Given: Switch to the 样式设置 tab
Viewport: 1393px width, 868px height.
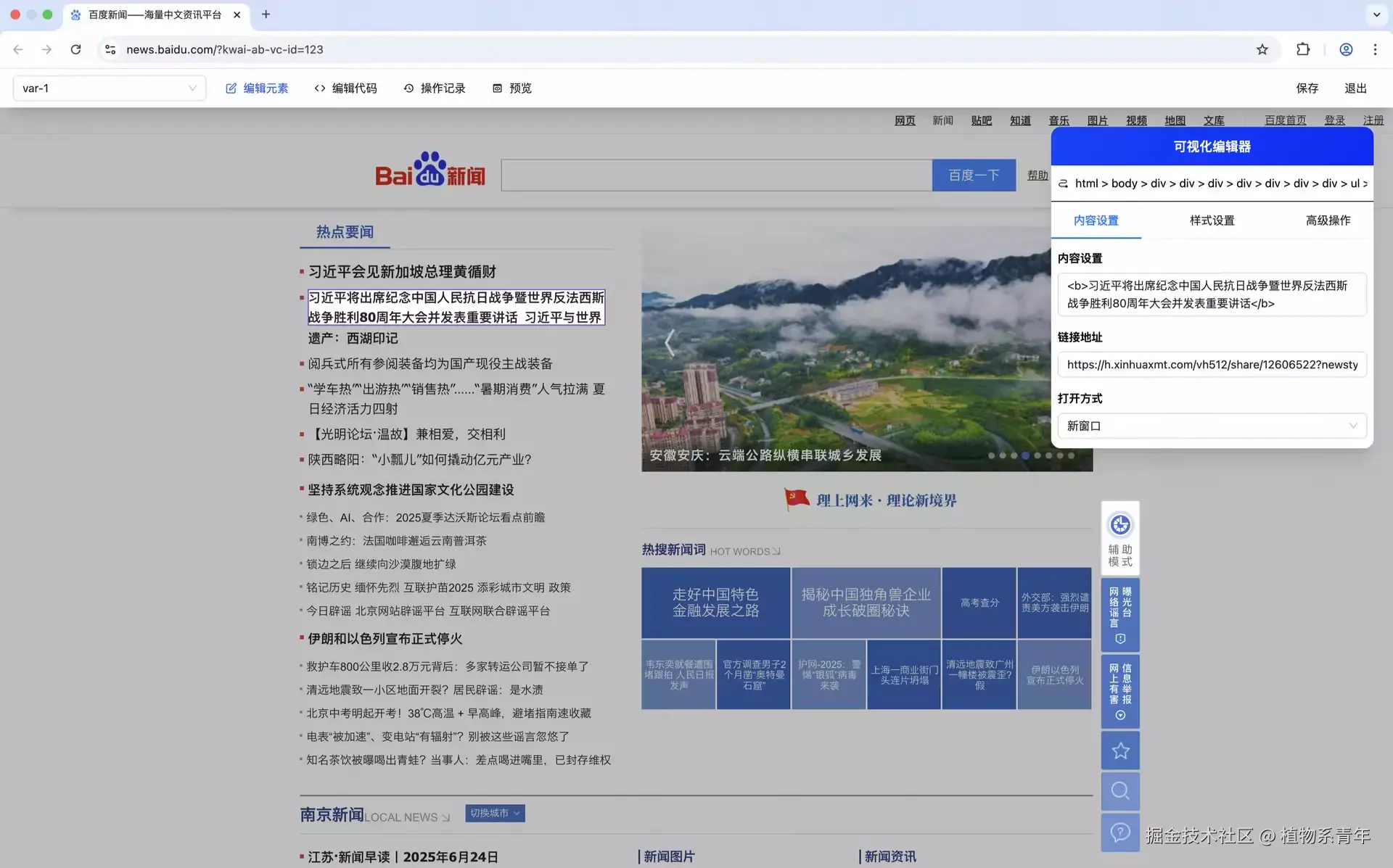Looking at the screenshot, I should pos(1212,220).
